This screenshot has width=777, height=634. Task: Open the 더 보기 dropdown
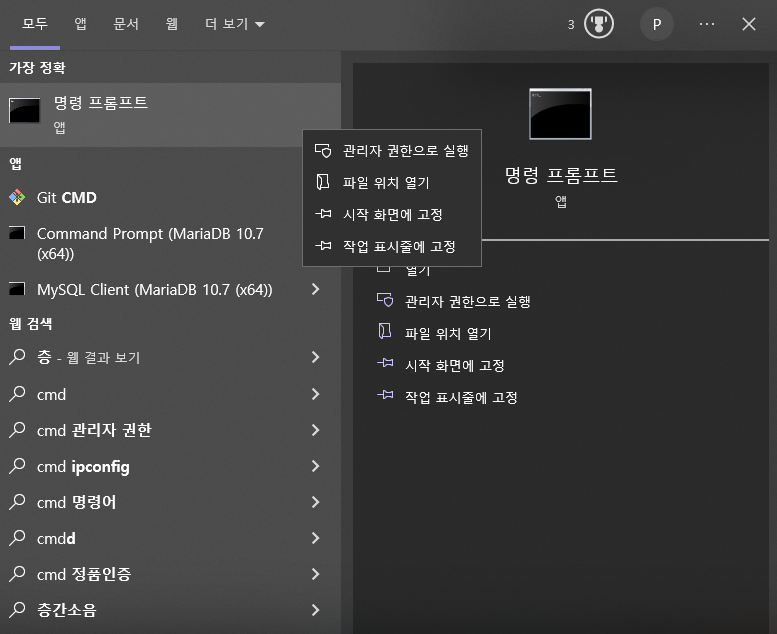tap(235, 24)
